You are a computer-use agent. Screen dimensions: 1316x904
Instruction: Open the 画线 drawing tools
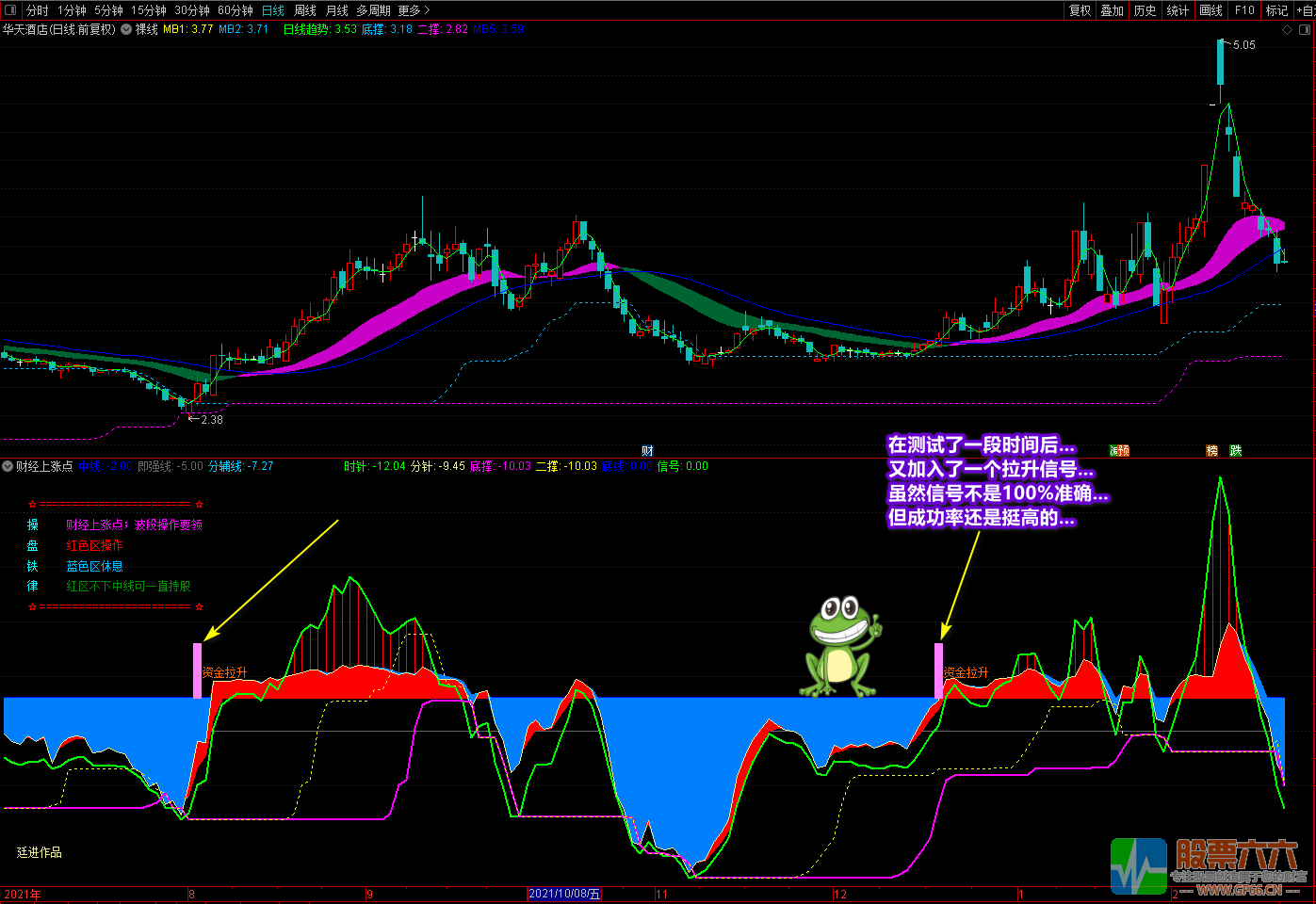1210,10
